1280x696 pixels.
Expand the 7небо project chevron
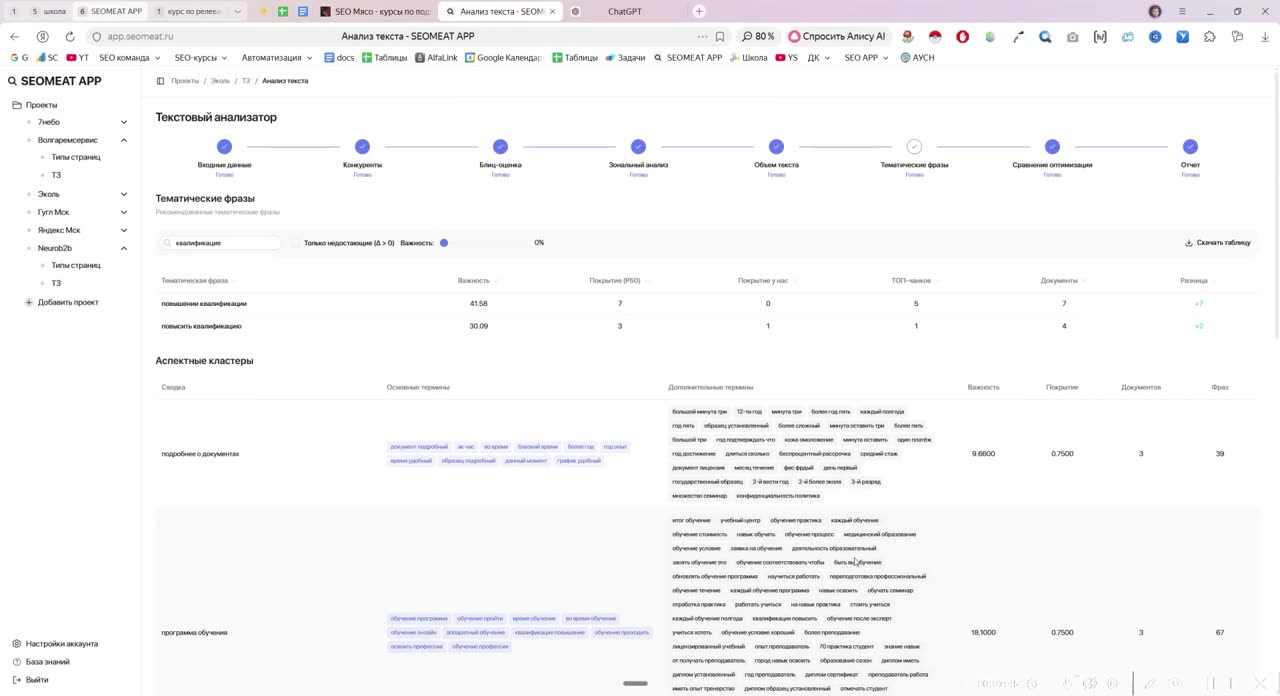124,122
